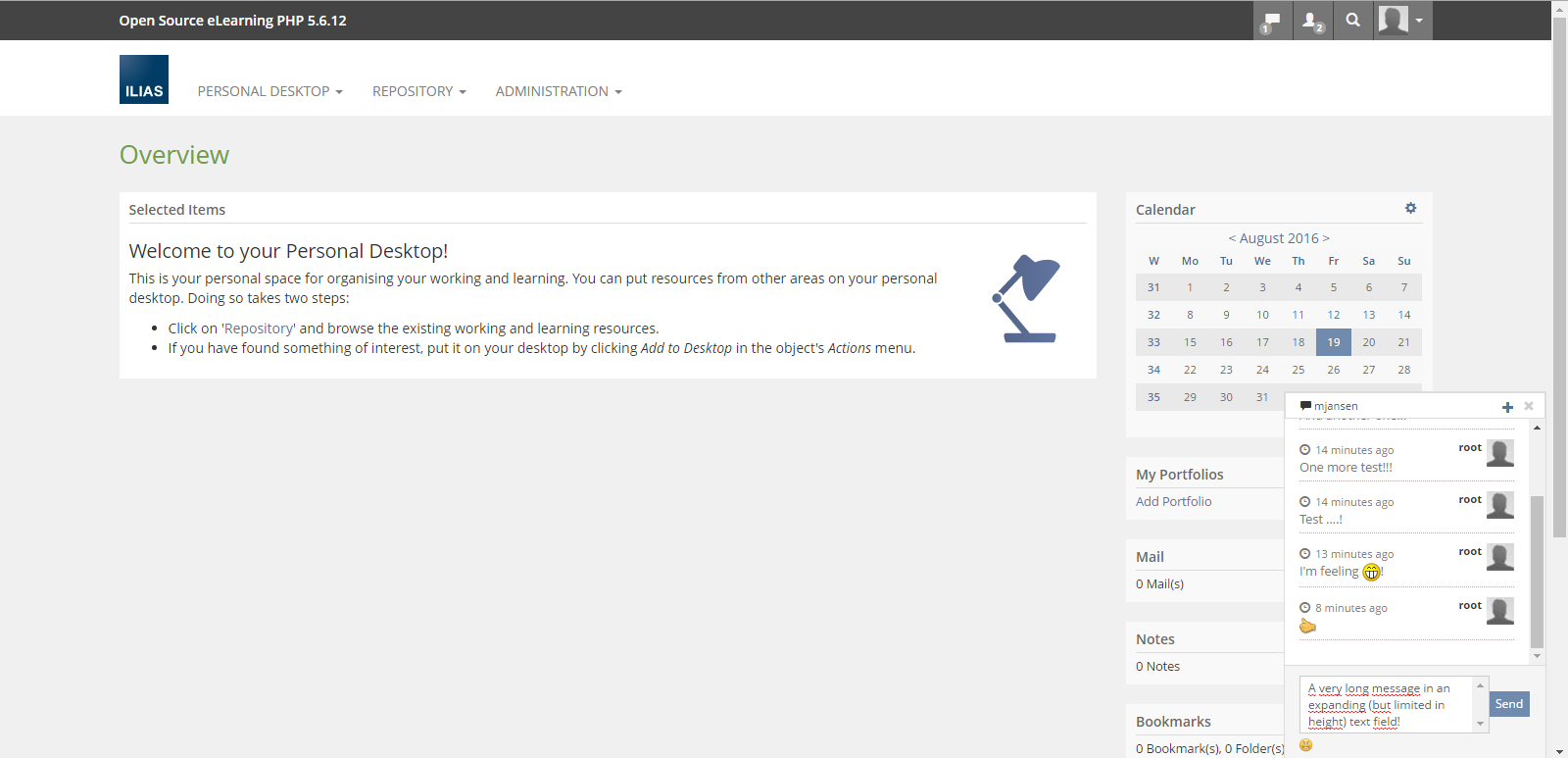Select August 19 in the calendar
Viewport: 1568px width, 758px height.
point(1333,342)
